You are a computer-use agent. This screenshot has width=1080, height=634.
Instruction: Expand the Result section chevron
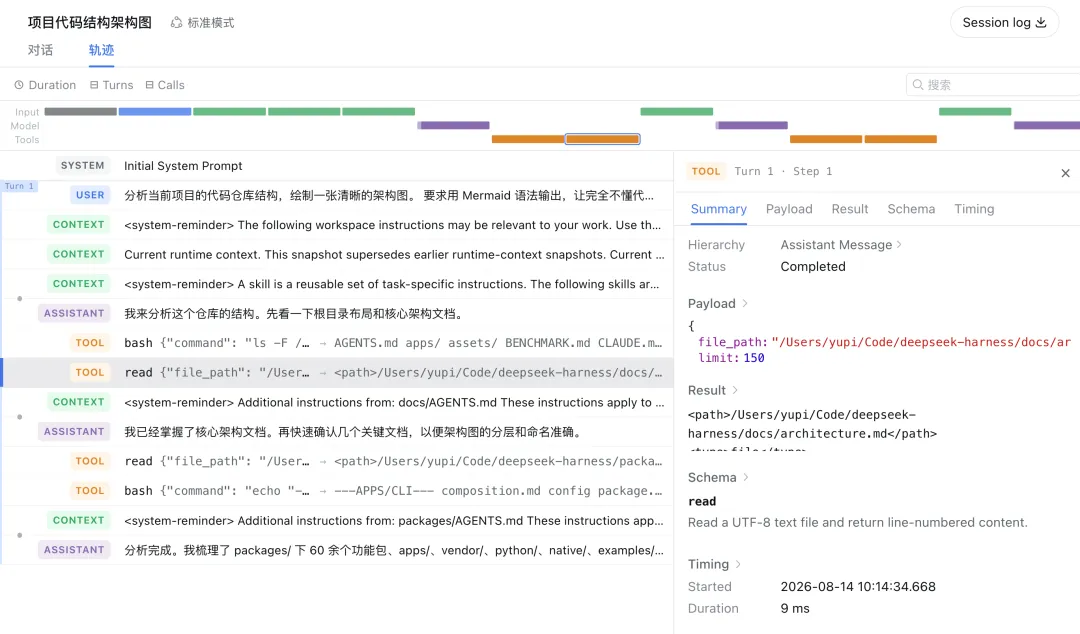coord(735,390)
